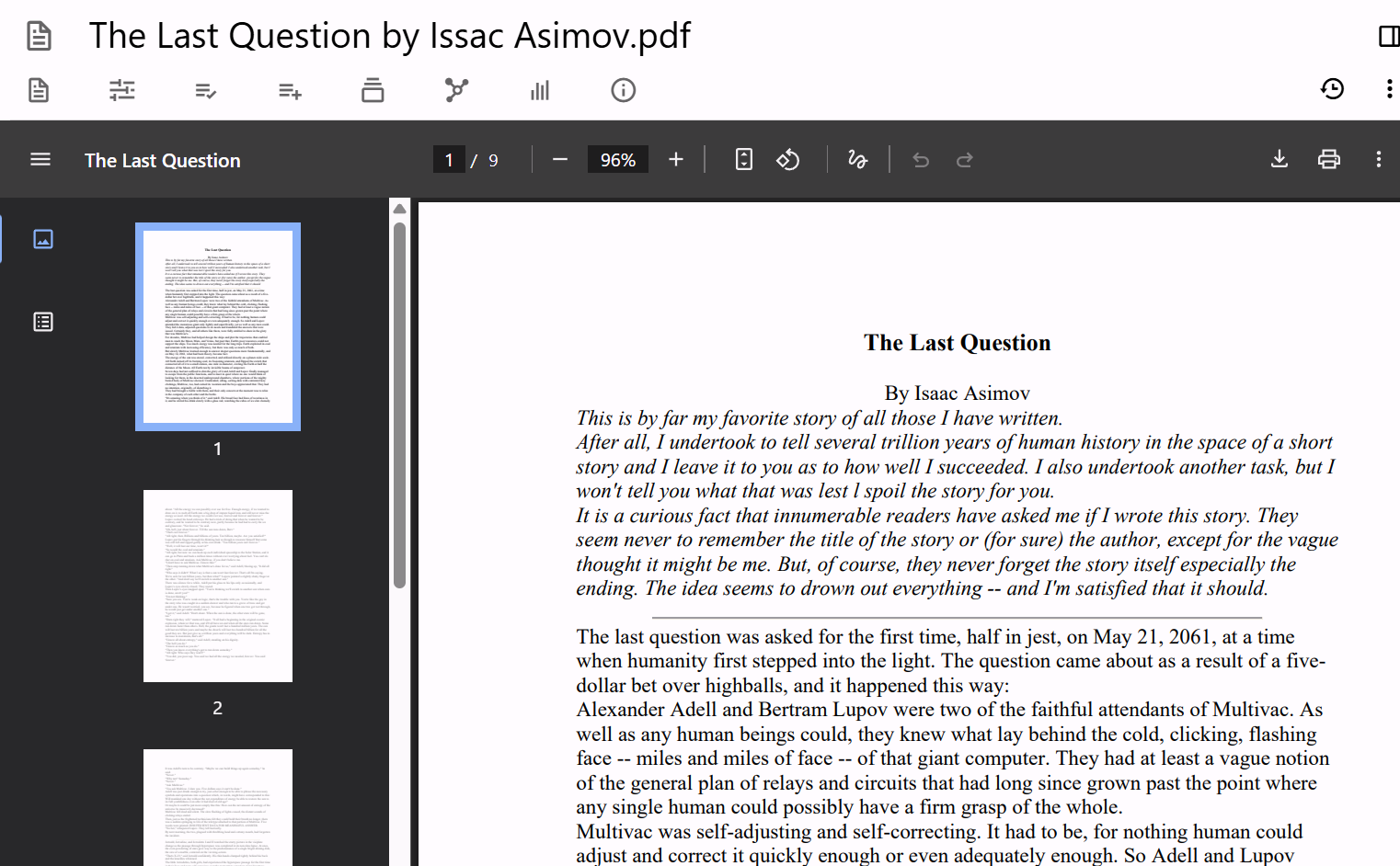The width and height of the screenshot is (1400, 866).
Task: Click the zoom out minus button
Action: (559, 160)
